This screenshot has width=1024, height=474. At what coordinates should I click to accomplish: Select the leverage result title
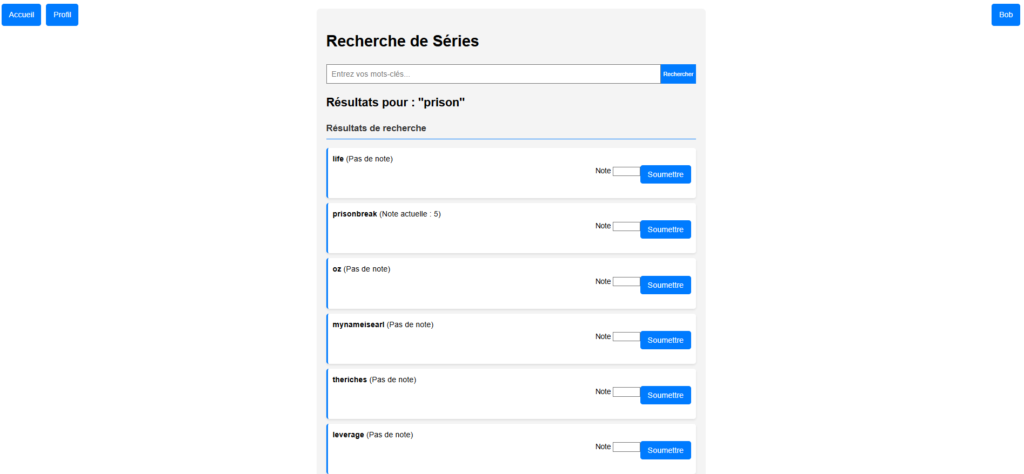click(x=348, y=435)
